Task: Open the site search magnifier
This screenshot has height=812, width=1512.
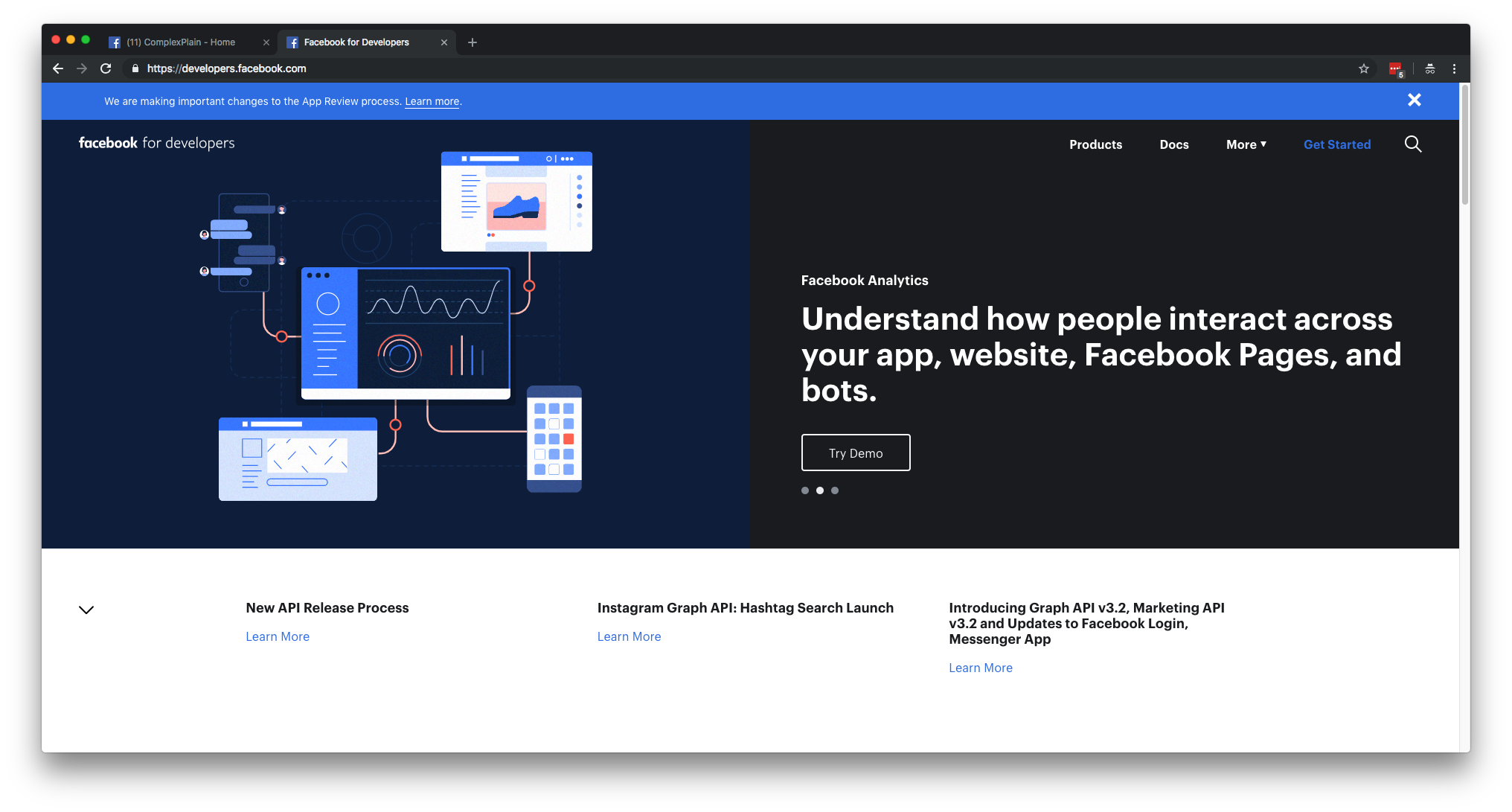Action: point(1413,144)
